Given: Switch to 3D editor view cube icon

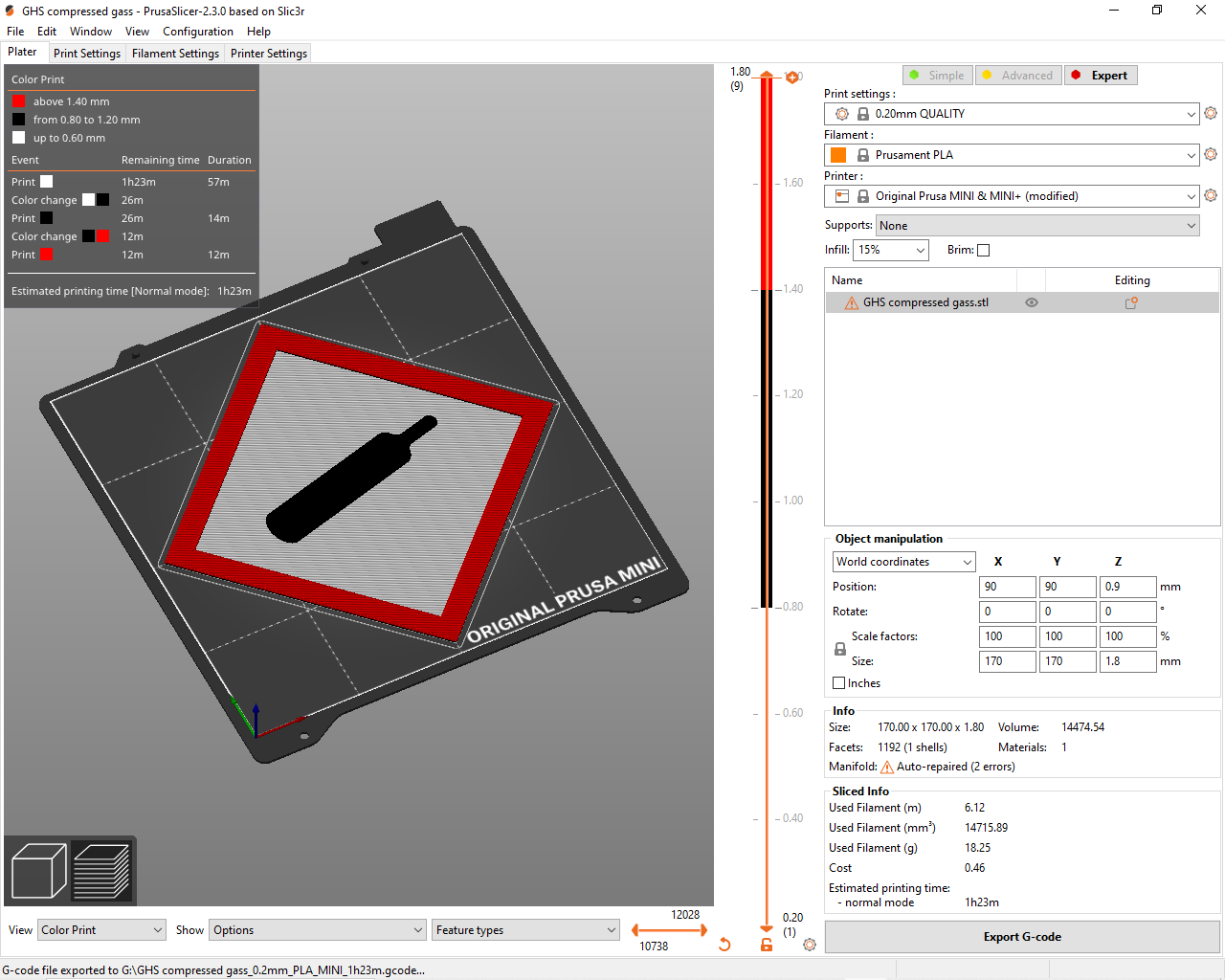Looking at the screenshot, I should tap(38, 871).
